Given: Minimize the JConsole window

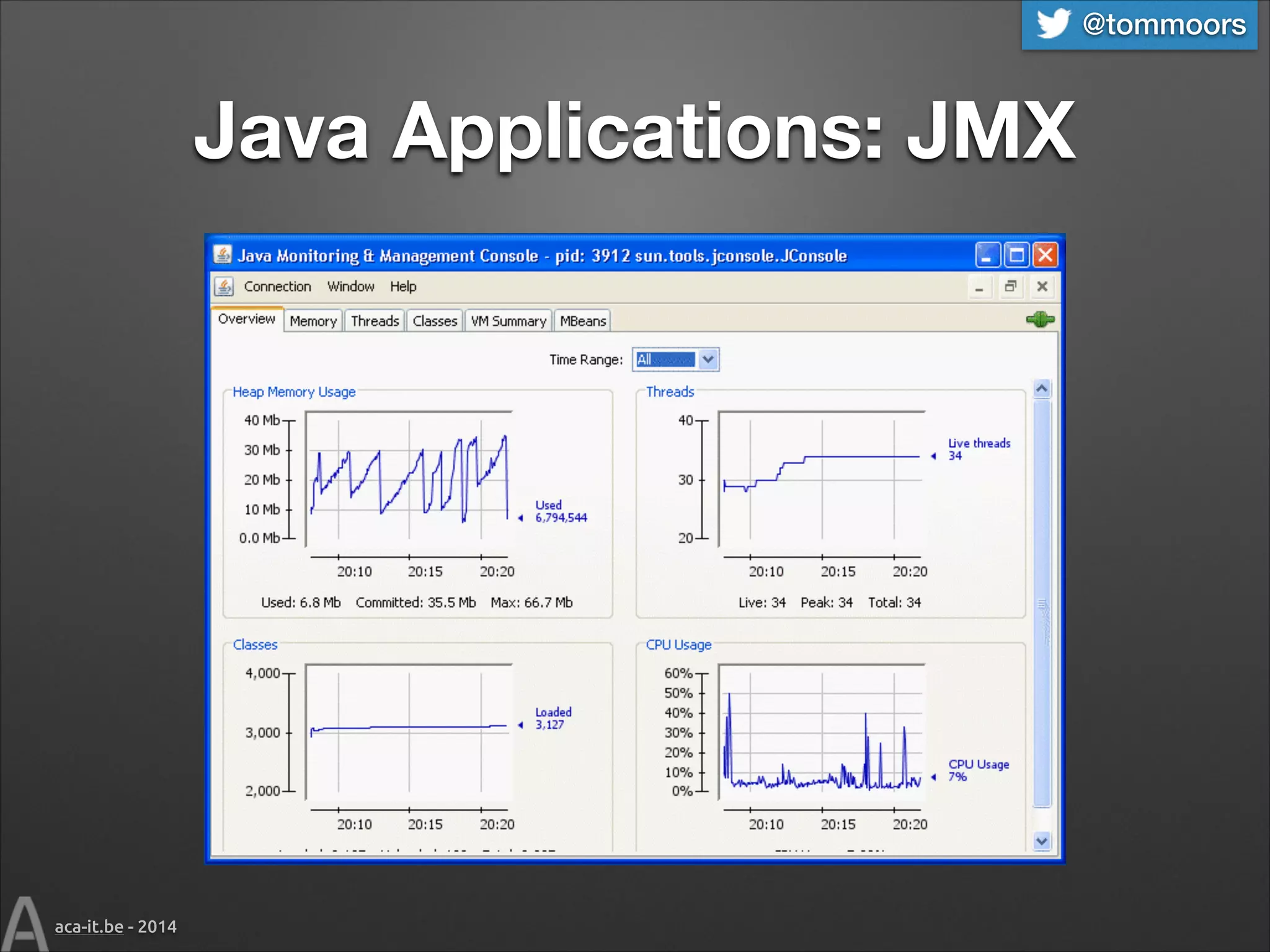Looking at the screenshot, I should (x=987, y=255).
